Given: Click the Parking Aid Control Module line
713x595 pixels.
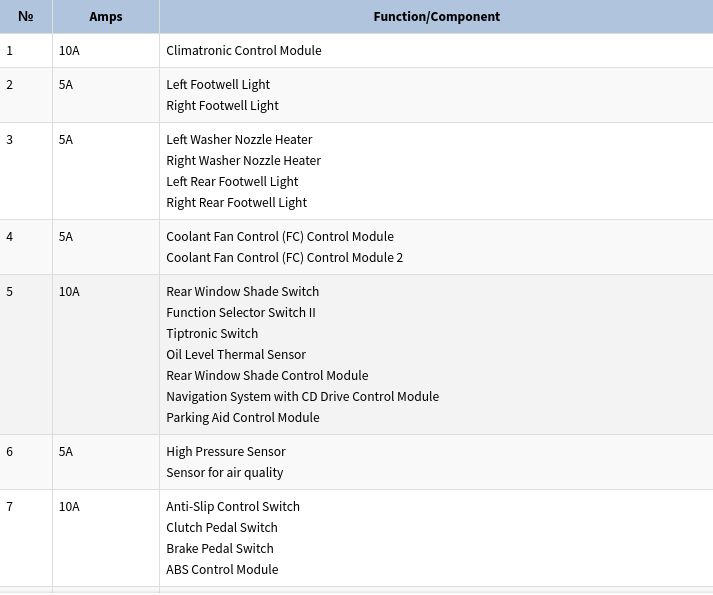Looking at the screenshot, I should [242, 418].
